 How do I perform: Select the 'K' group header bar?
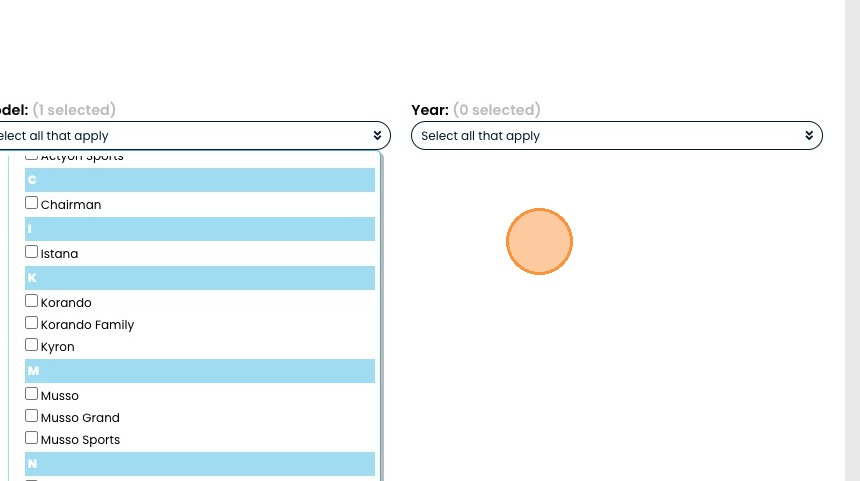[200, 278]
